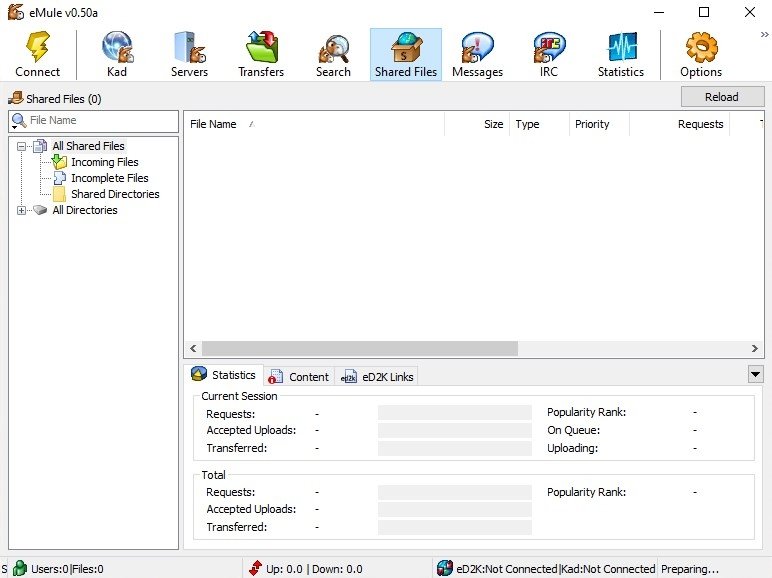Screen dimensions: 772x578
Task: Select Incomplete Files in the tree
Action: (110, 178)
